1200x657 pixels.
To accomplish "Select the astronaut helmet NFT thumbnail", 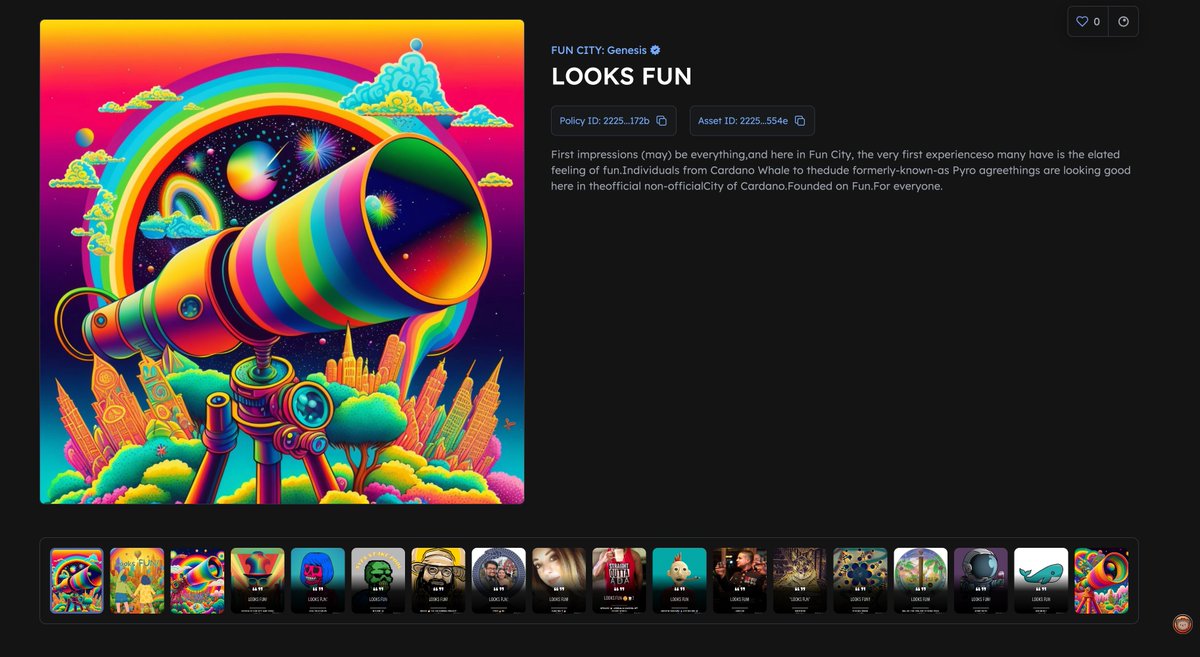I will pyautogui.click(x=981, y=580).
